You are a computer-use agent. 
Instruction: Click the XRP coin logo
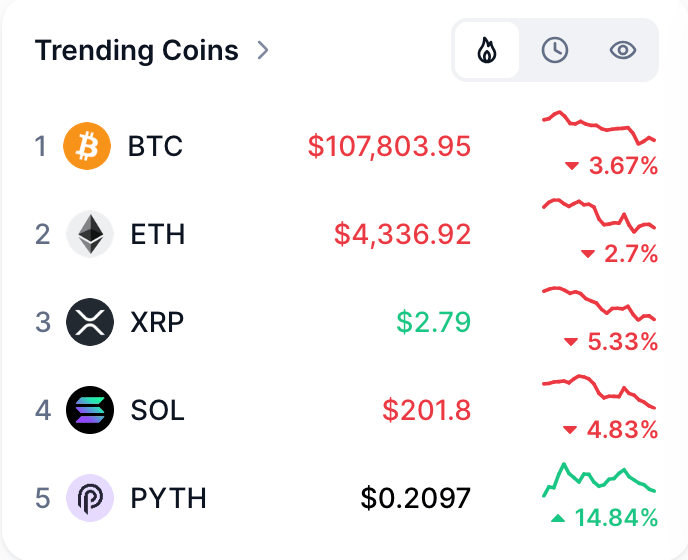[89, 322]
